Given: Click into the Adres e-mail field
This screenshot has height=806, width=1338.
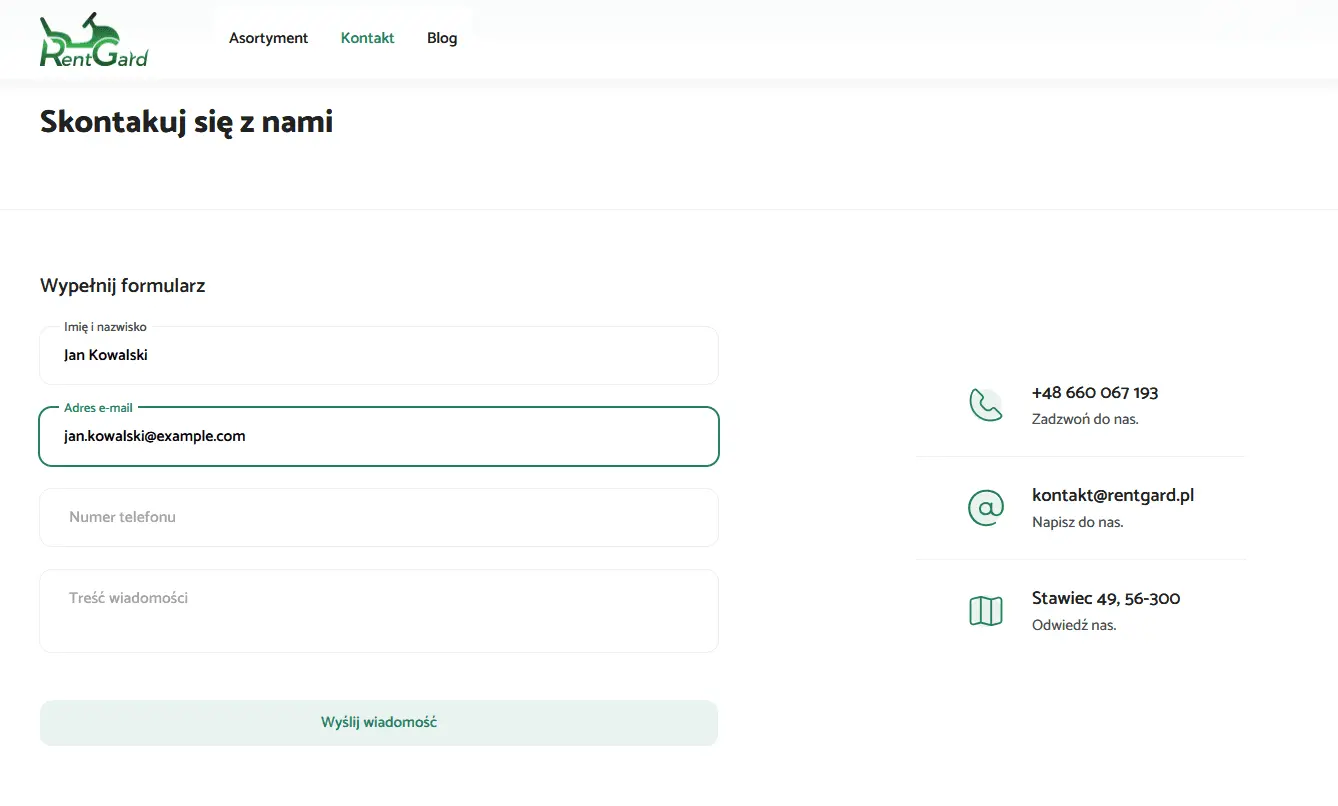Looking at the screenshot, I should pyautogui.click(x=378, y=437).
